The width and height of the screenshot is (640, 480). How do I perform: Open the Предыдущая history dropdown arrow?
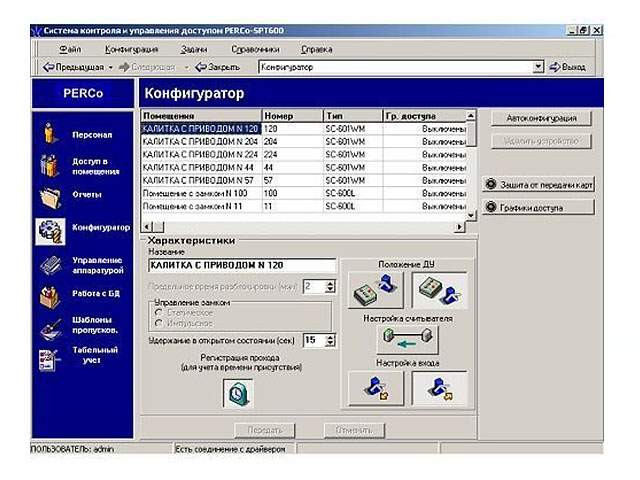(x=111, y=67)
